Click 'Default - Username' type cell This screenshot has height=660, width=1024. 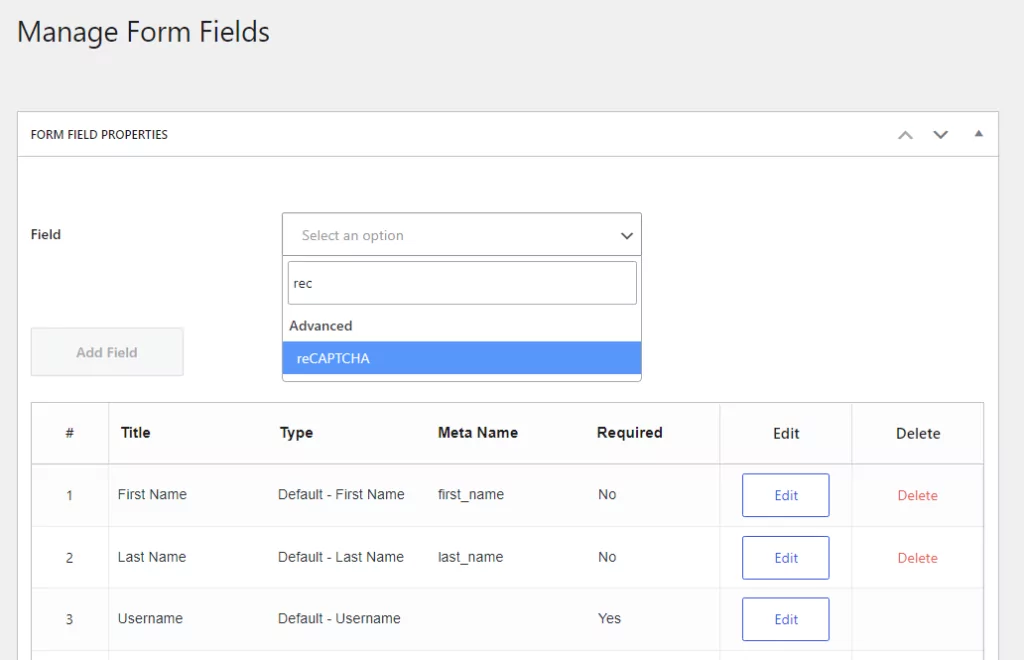point(339,618)
